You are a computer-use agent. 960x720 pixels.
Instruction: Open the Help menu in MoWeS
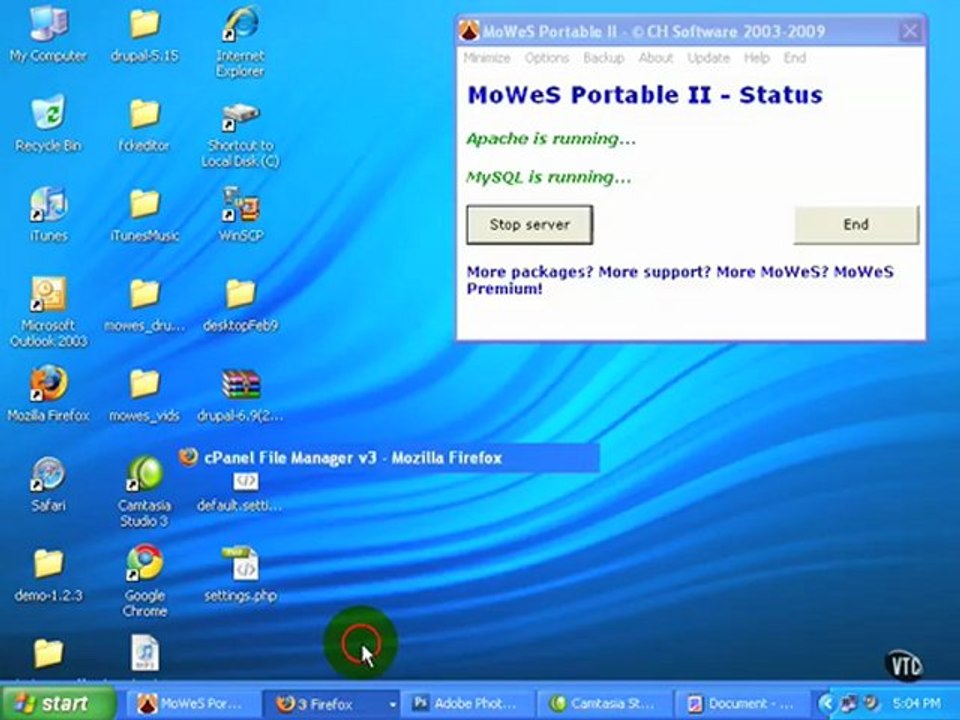(x=757, y=58)
